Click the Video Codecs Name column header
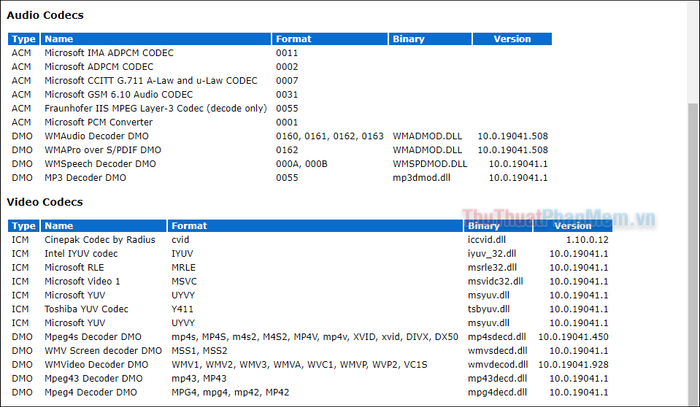The height and width of the screenshot is (407, 700). coord(104,226)
